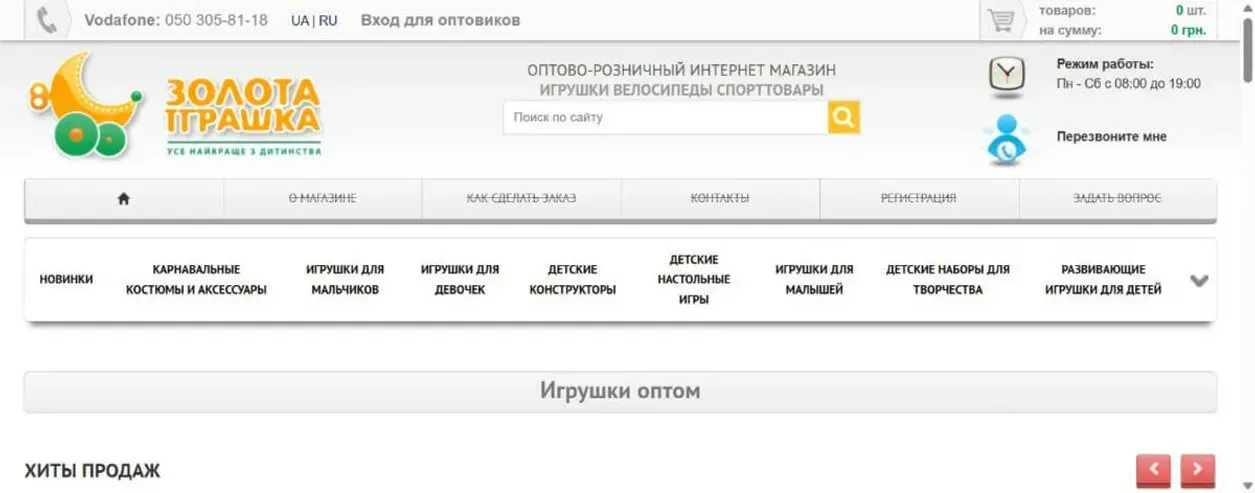Open Игрушки для мальчиков category
This screenshot has width=1255, height=493.
(x=345, y=279)
